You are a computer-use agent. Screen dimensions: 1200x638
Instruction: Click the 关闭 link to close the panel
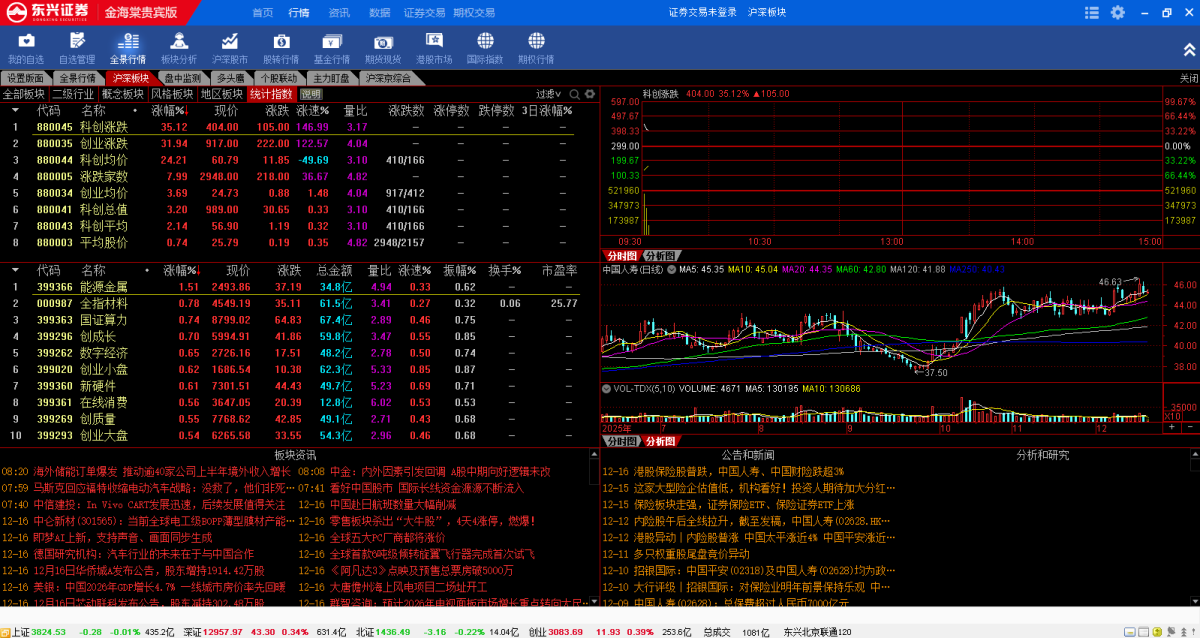coord(1188,76)
